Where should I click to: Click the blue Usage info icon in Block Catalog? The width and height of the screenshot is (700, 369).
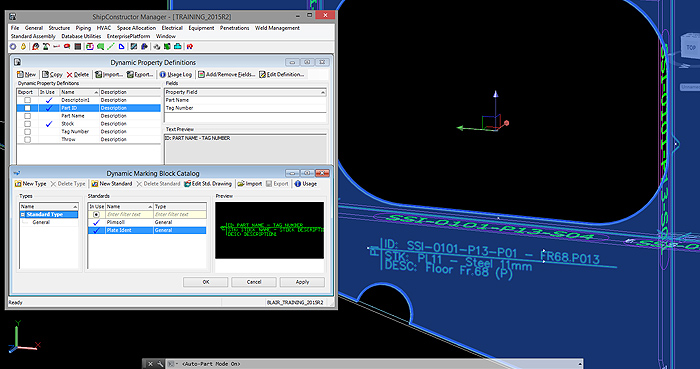[x=298, y=184]
